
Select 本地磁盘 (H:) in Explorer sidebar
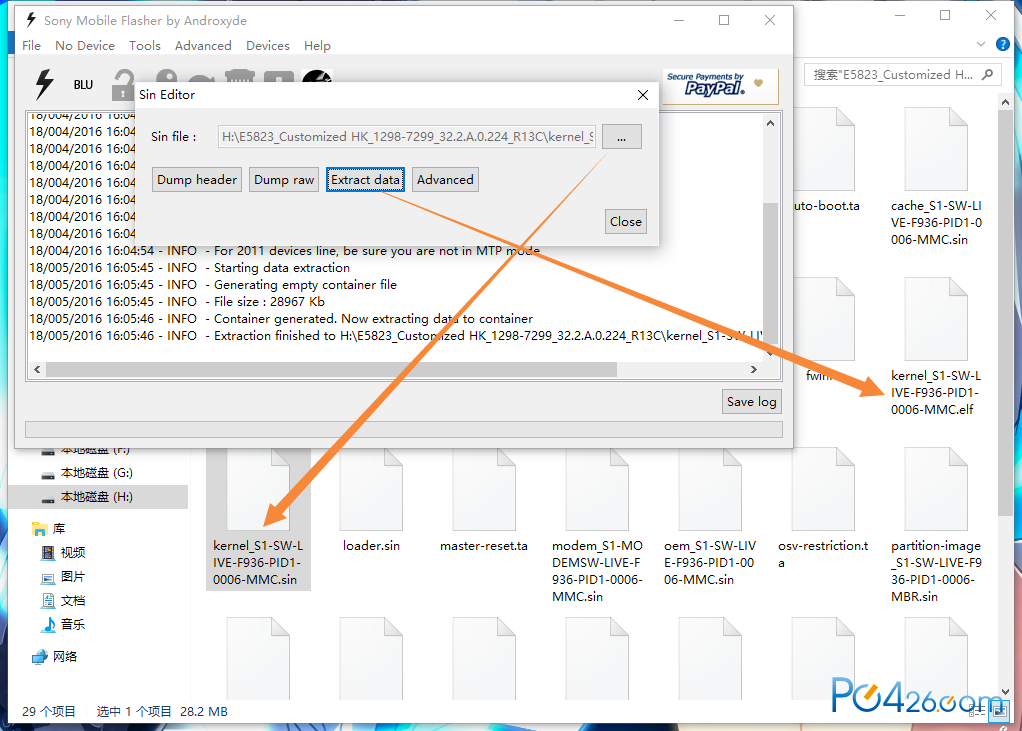(x=98, y=496)
